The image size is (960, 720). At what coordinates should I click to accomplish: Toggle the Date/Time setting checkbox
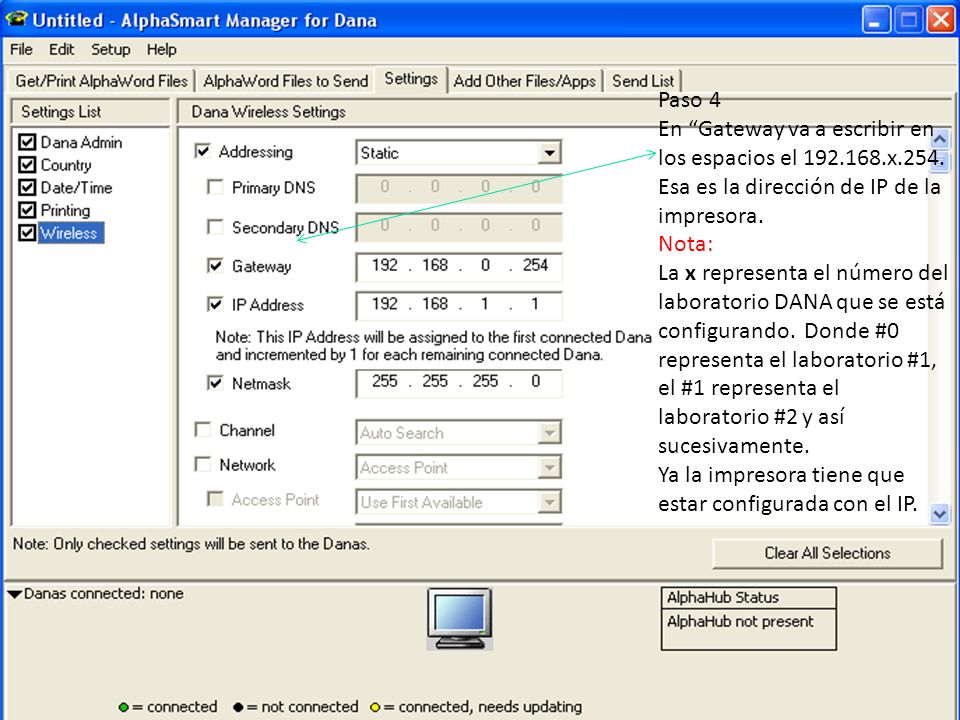(27, 187)
